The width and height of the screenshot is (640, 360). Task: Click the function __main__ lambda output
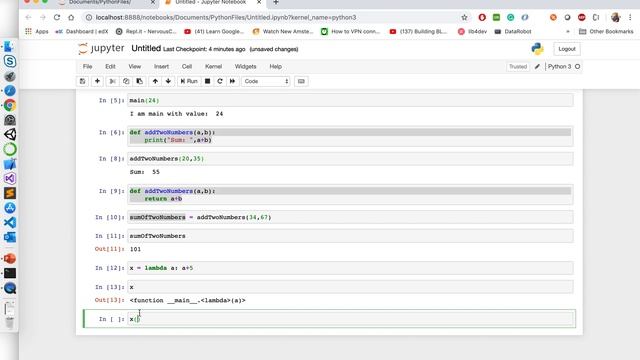pyautogui.click(x=187, y=300)
